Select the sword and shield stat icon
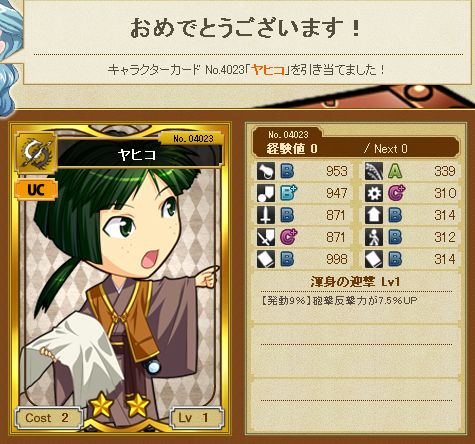The height and width of the screenshot is (444, 475). point(266,237)
